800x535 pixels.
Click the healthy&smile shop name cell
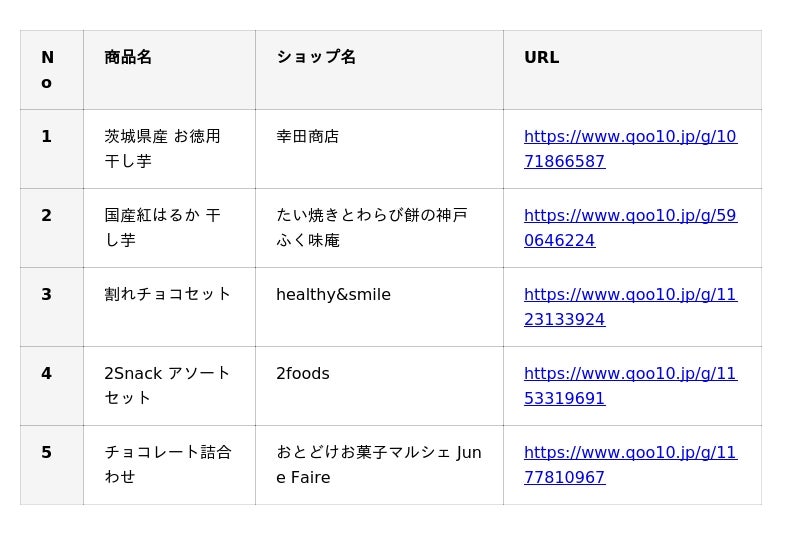[x=333, y=295]
